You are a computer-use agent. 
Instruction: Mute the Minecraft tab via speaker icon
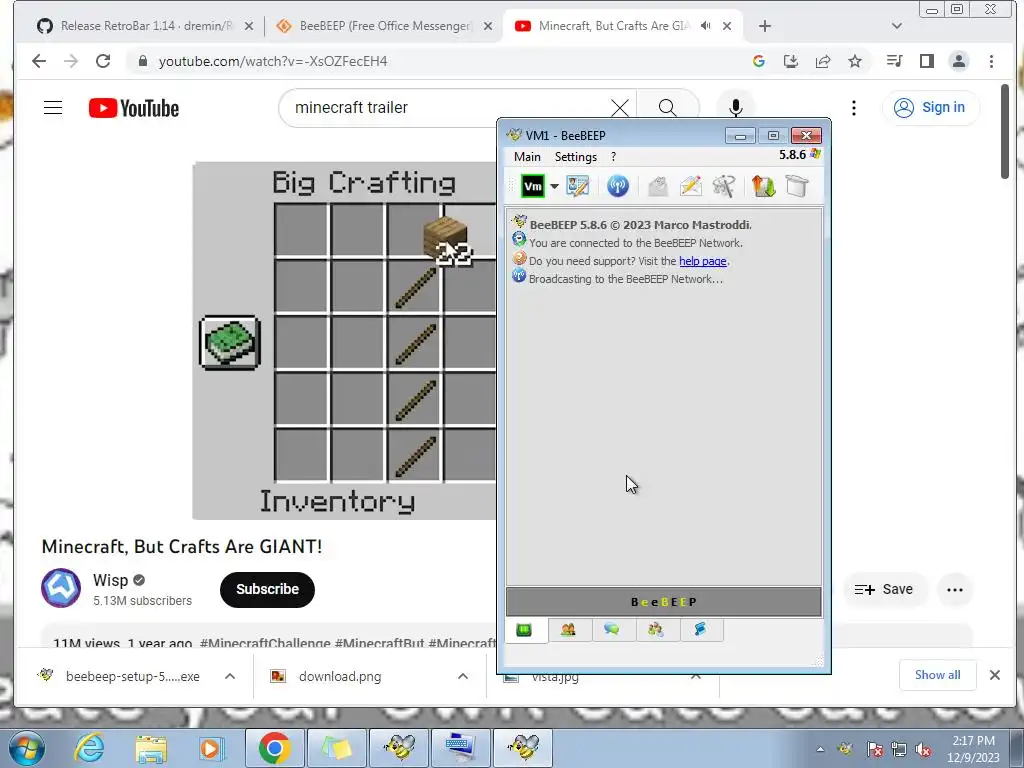point(706,26)
